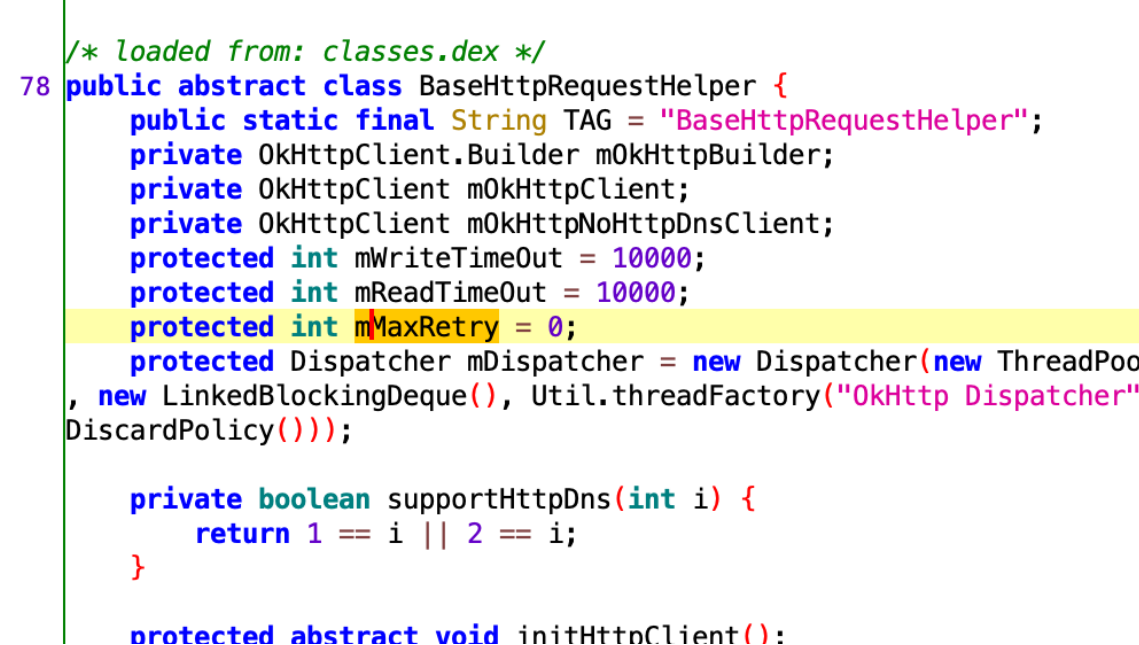
Task: Click the mWriteTimeOut field name
Action: 458,259
